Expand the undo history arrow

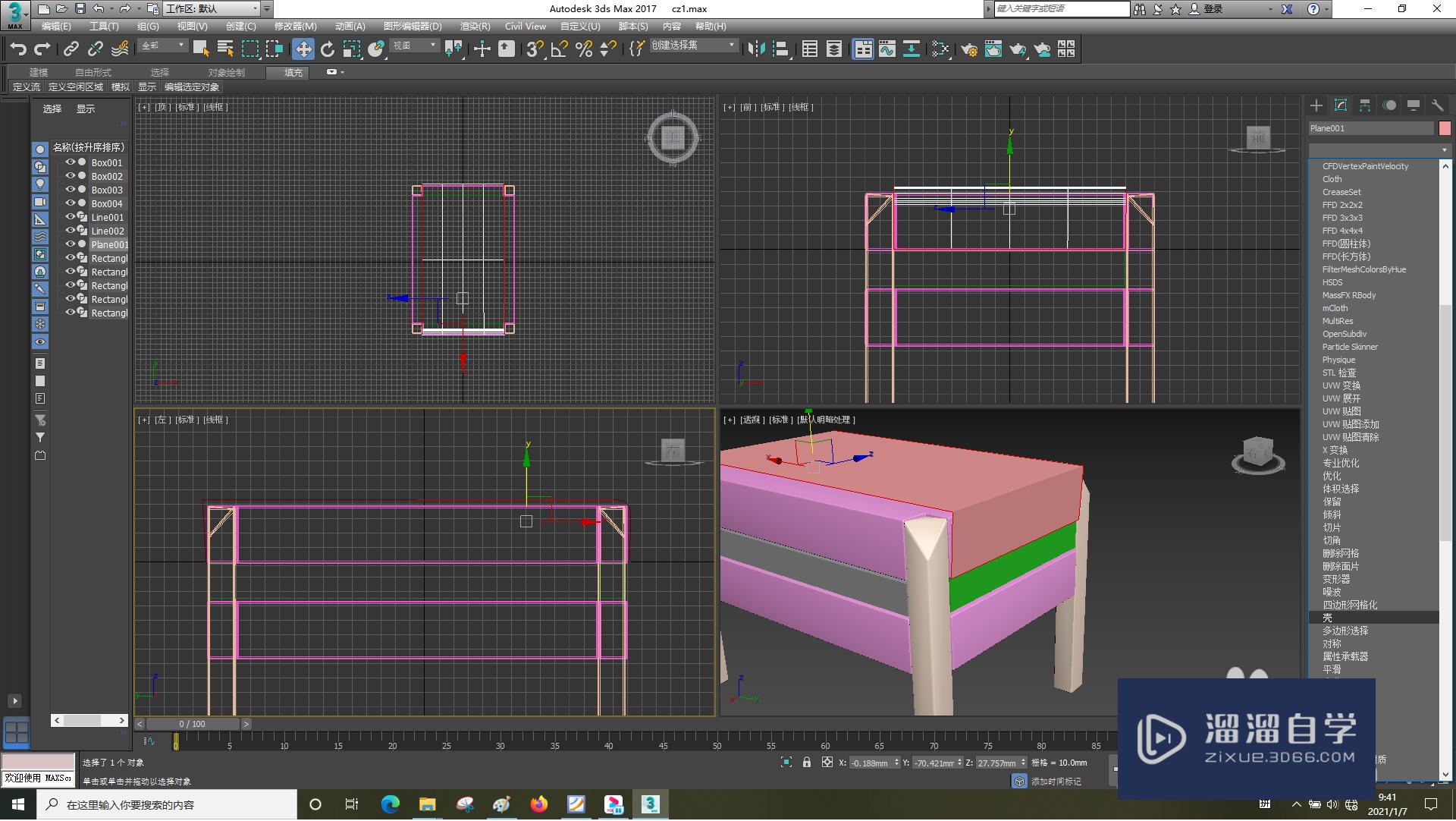click(111, 9)
